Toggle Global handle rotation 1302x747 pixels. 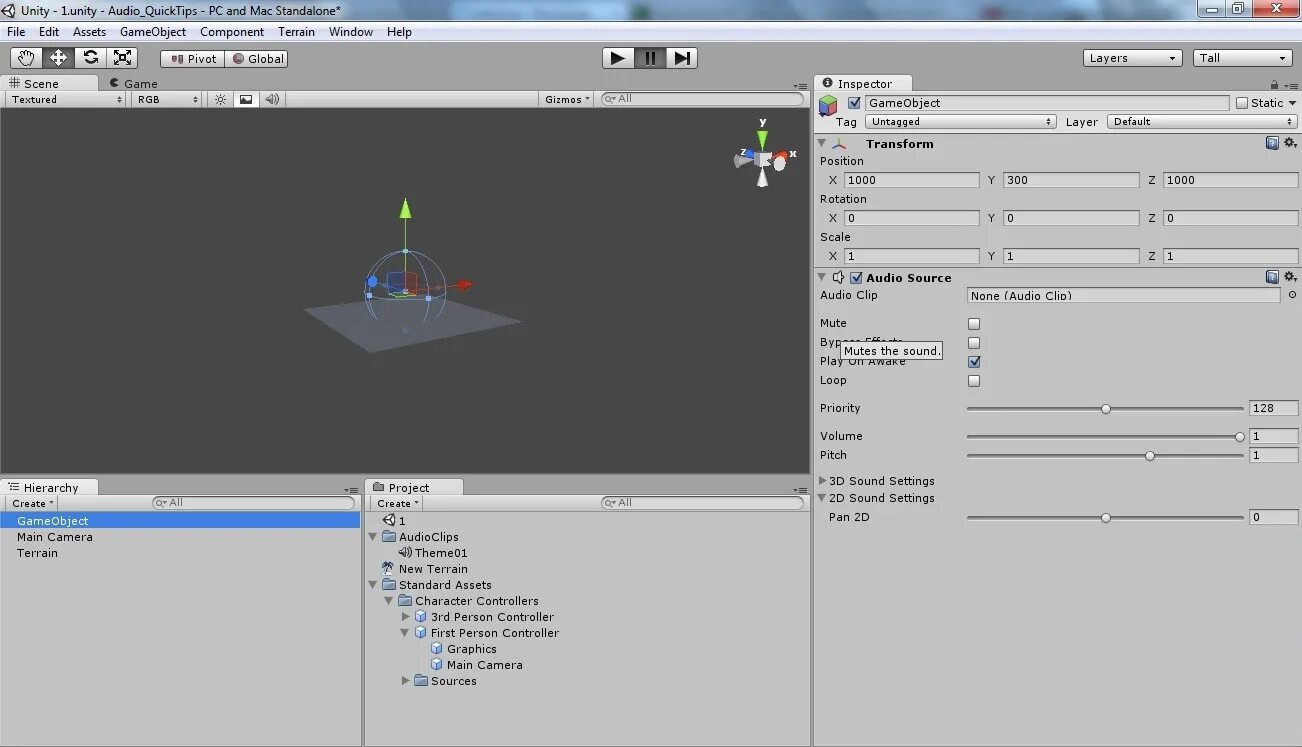click(x=257, y=59)
